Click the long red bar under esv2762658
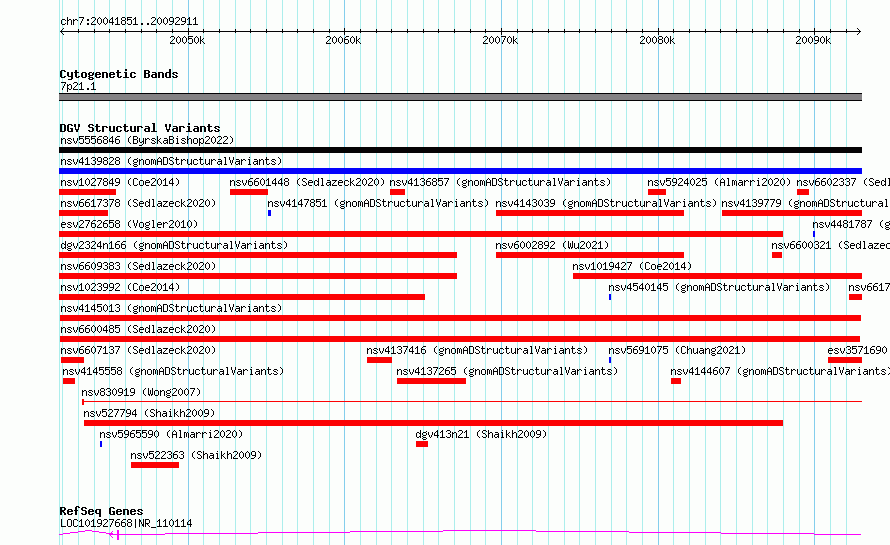This screenshot has height=545, width=890. click(421, 234)
